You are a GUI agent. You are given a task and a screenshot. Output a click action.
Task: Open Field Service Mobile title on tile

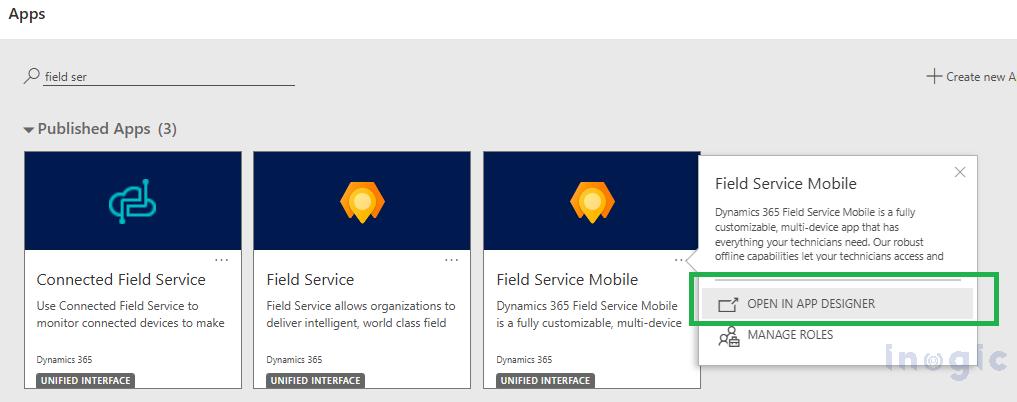pyautogui.click(x=567, y=279)
